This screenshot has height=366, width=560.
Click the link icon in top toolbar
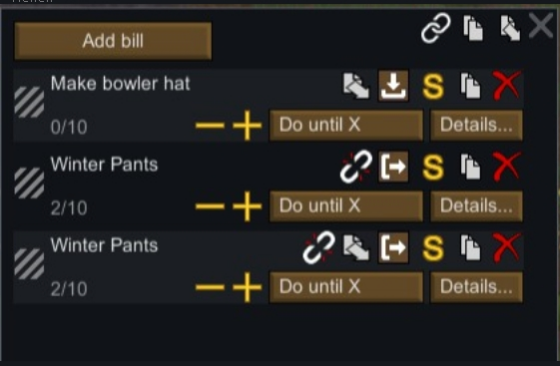tap(435, 28)
